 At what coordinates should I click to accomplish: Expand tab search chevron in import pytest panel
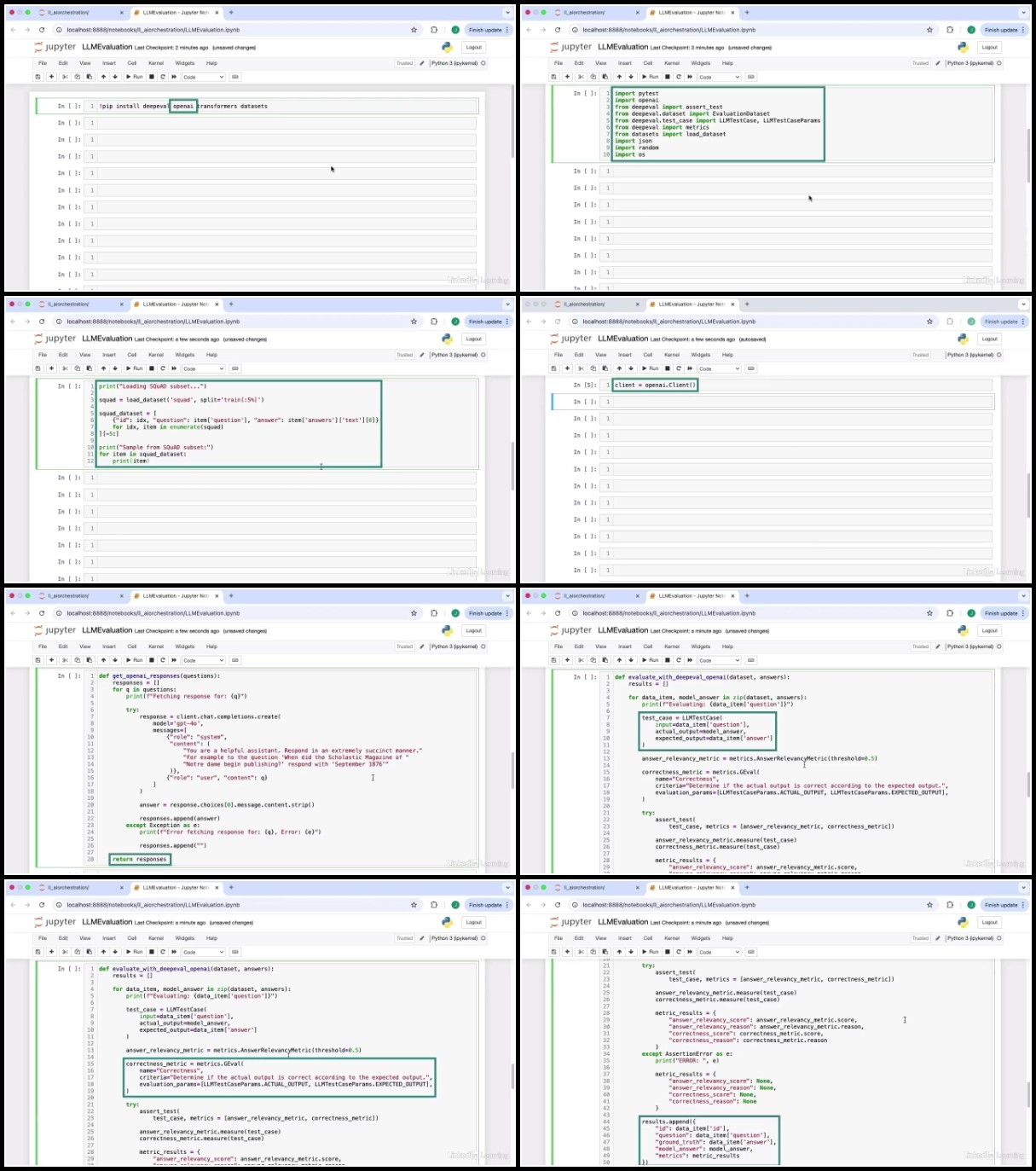(1023, 13)
